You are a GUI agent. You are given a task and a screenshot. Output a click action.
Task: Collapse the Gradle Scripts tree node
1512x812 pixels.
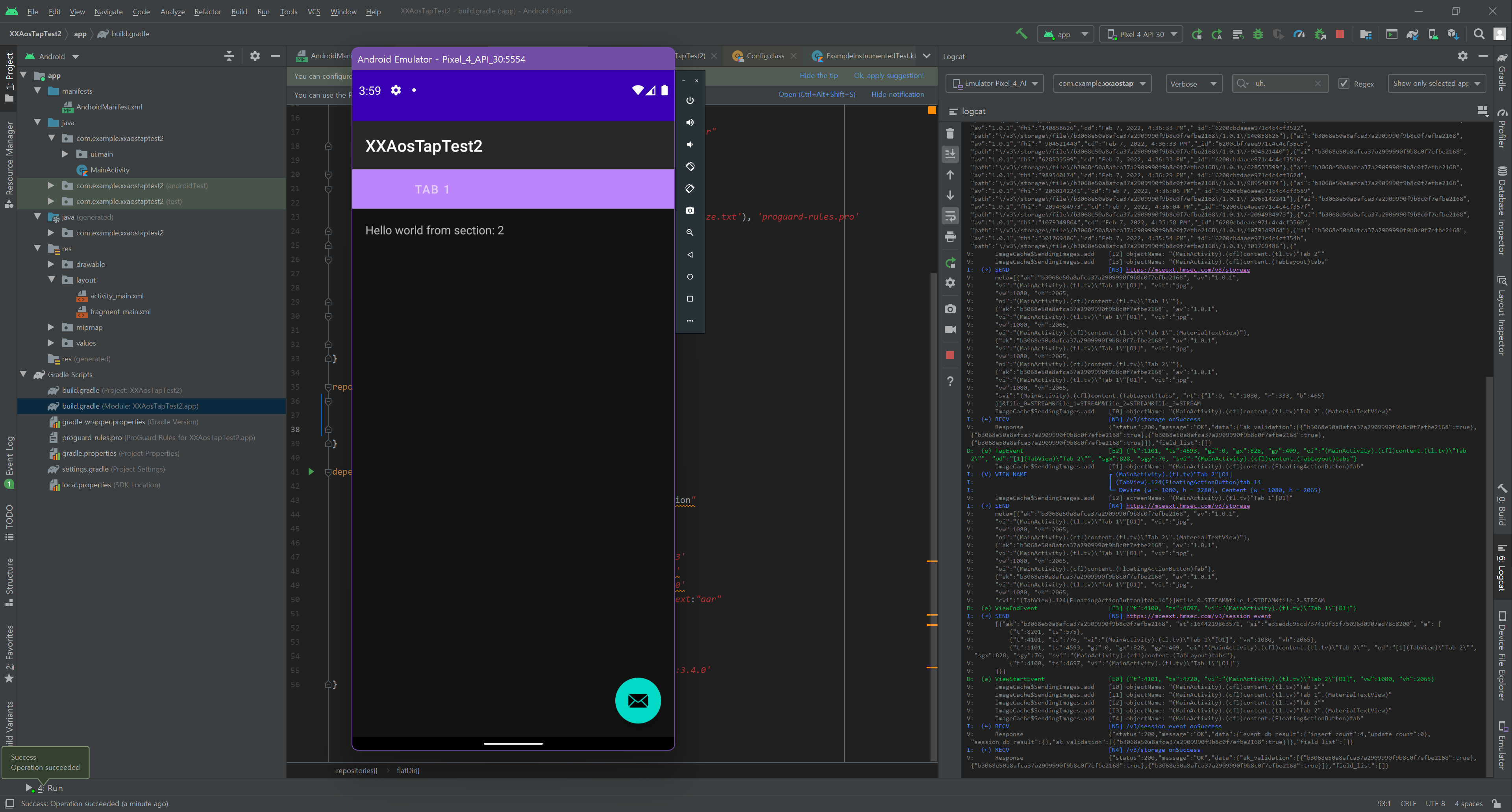pos(24,374)
